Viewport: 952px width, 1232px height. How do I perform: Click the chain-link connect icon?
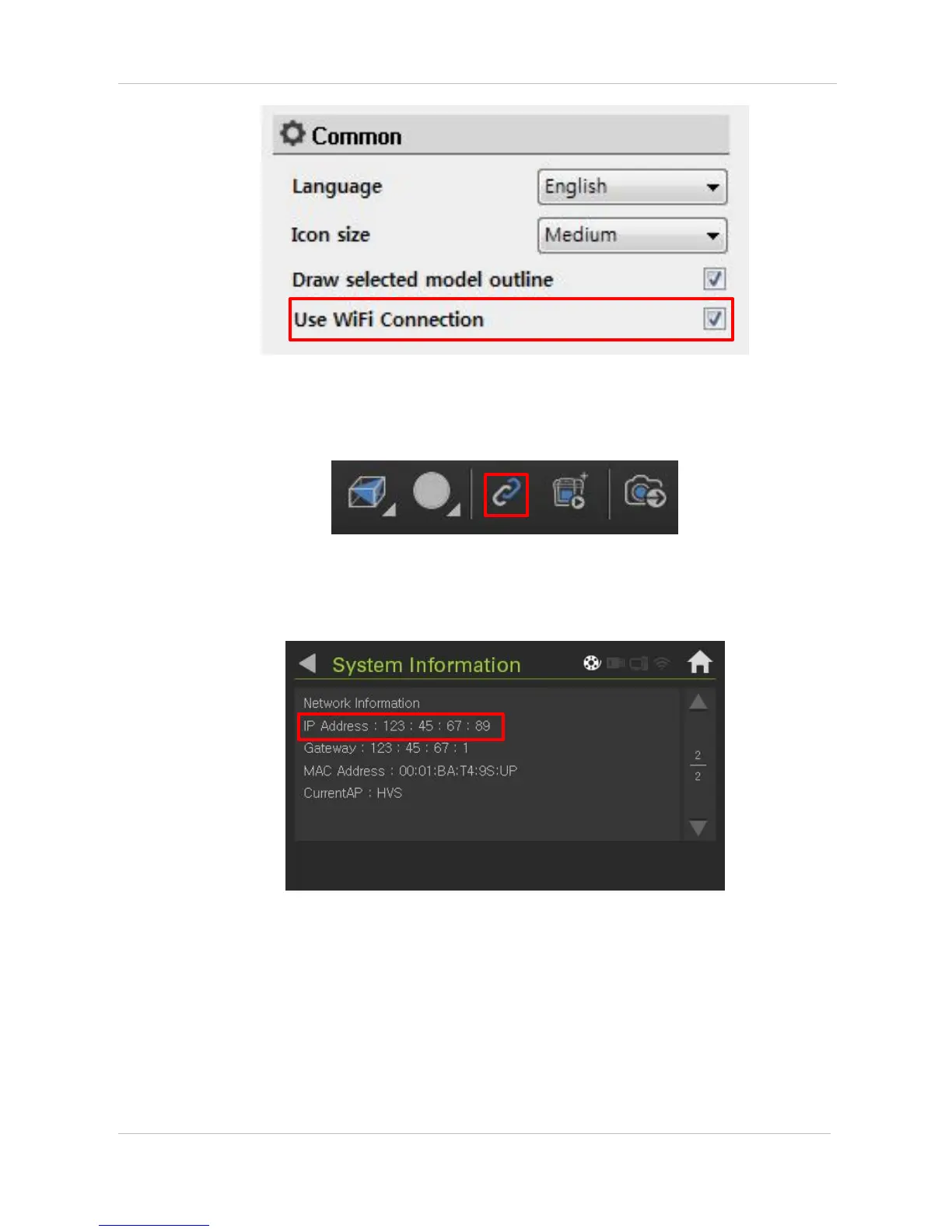click(x=506, y=494)
